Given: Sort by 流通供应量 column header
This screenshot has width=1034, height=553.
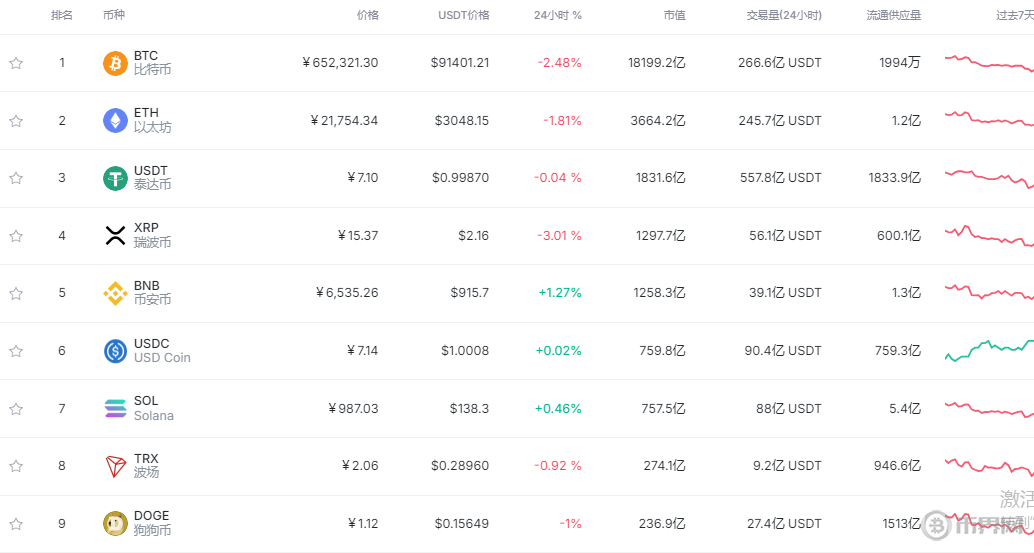Looking at the screenshot, I should (x=894, y=16).
